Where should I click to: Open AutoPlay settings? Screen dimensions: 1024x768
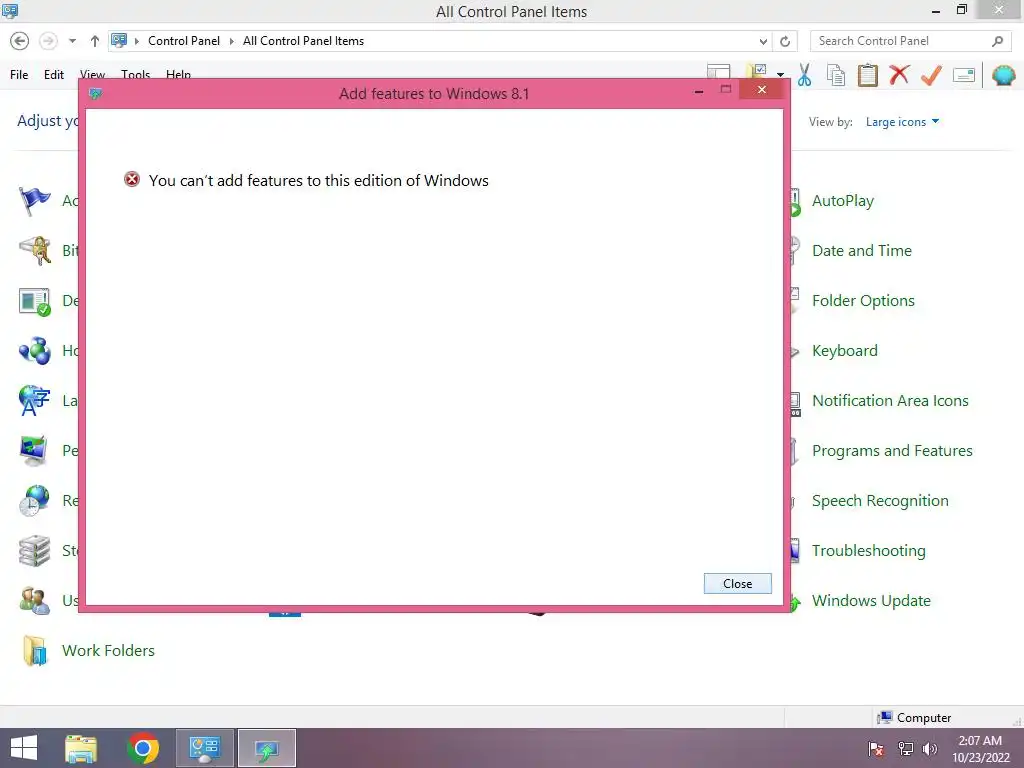click(x=842, y=200)
